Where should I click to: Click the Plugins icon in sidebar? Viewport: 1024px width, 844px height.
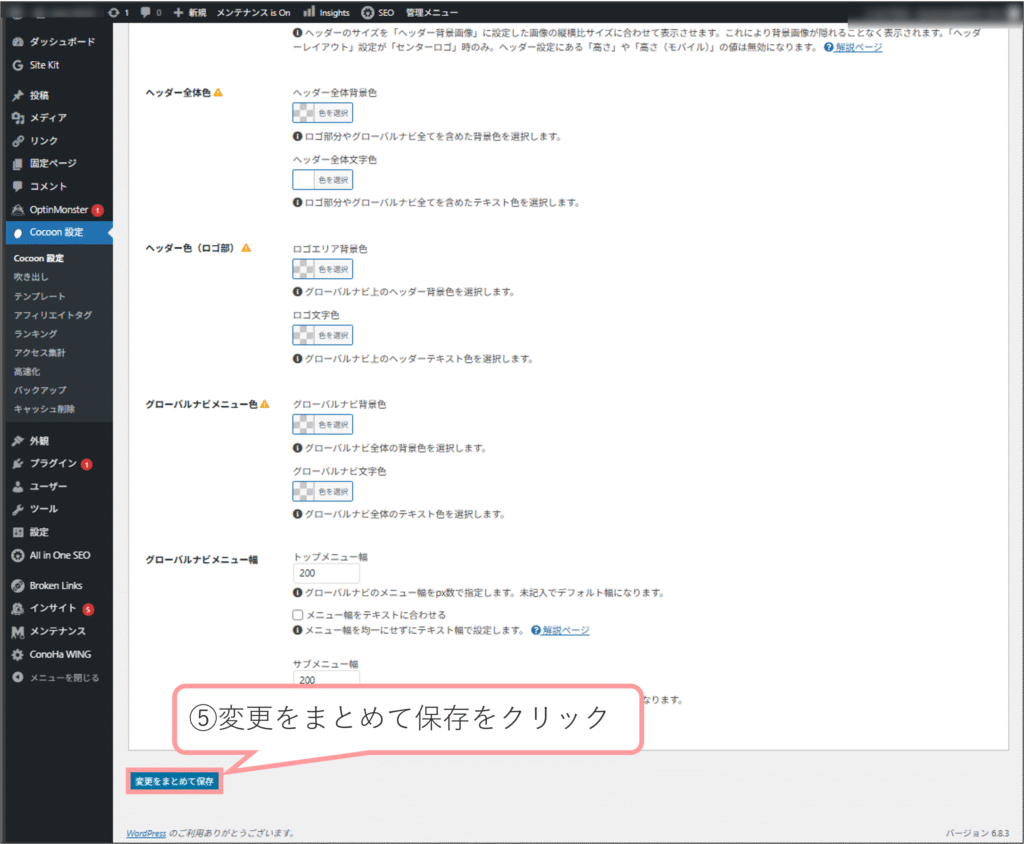(x=17, y=464)
